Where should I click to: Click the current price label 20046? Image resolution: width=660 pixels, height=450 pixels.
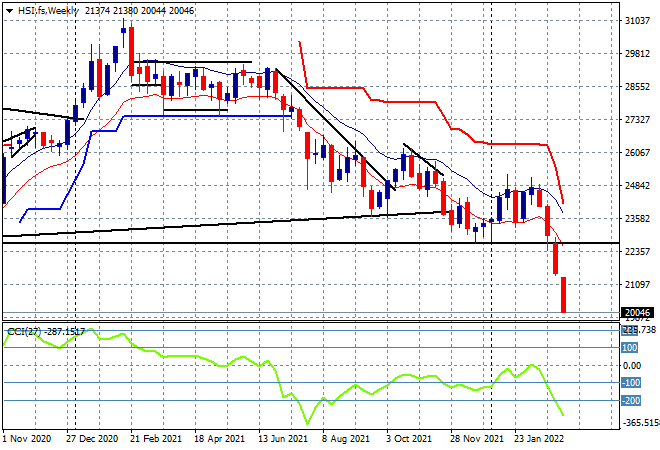637,313
